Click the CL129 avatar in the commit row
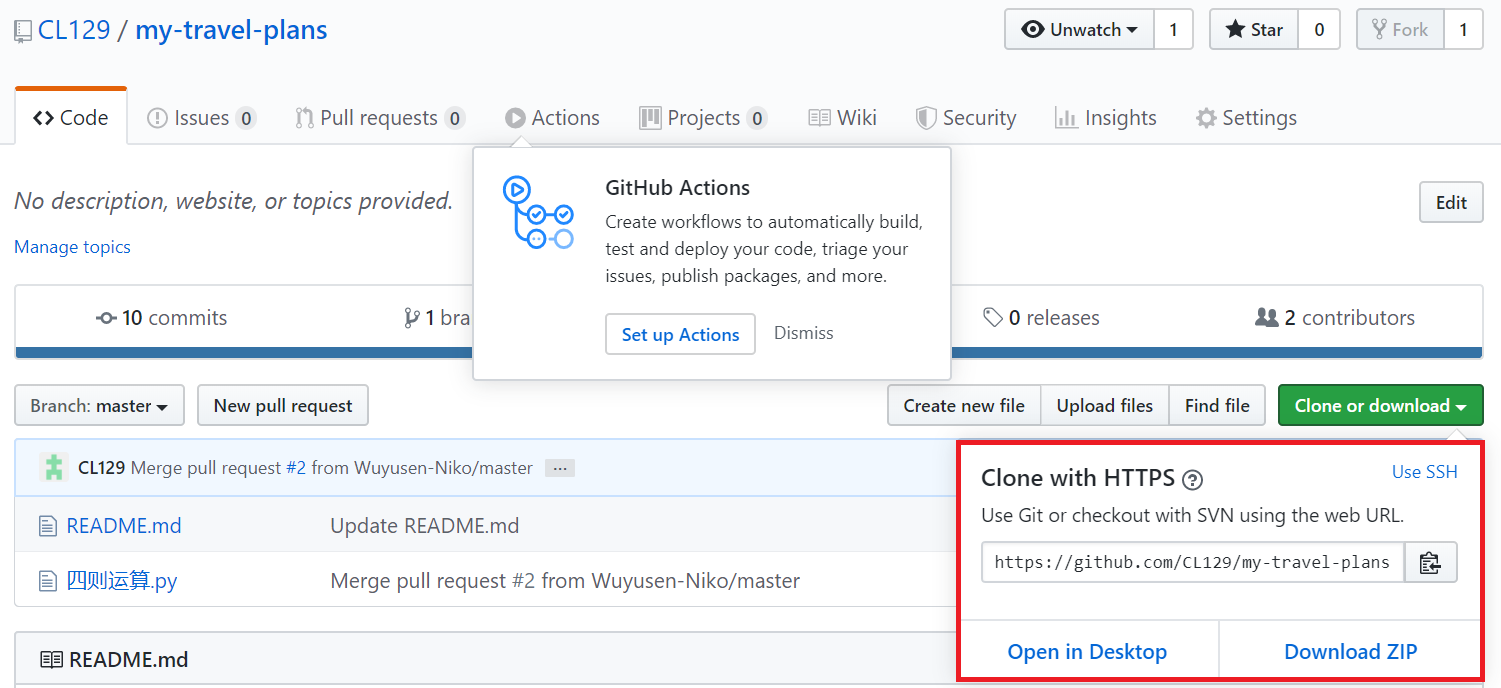This screenshot has height=688, width=1501. [54, 467]
